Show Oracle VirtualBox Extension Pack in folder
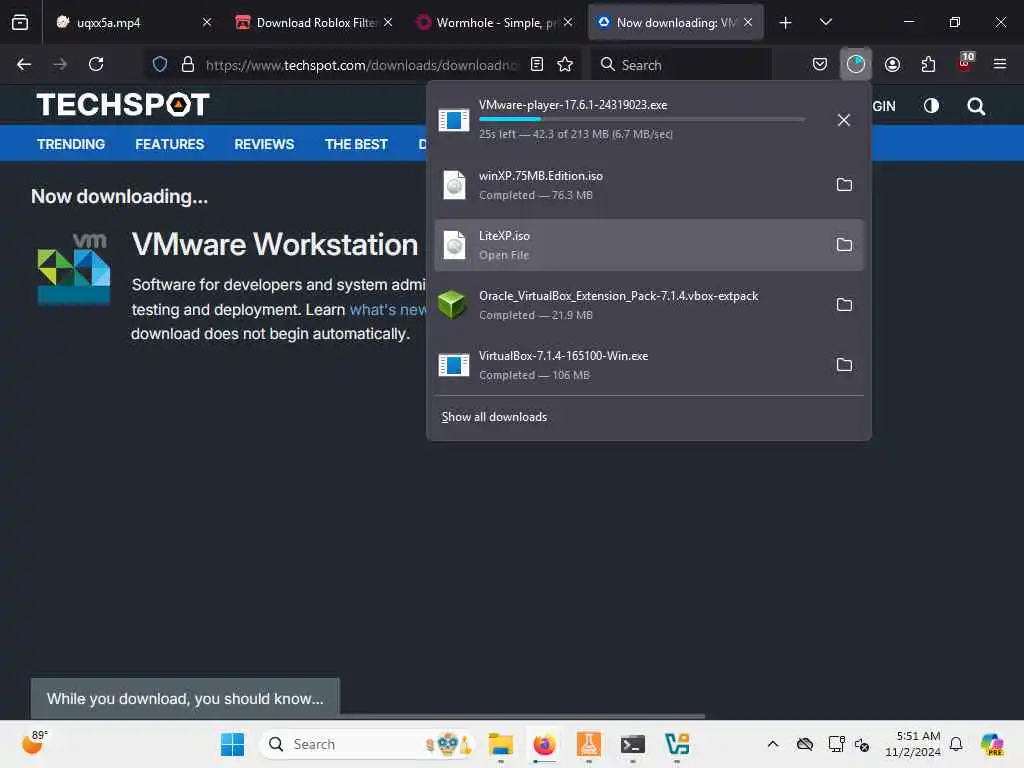Viewport: 1024px width, 768px height. [x=844, y=305]
